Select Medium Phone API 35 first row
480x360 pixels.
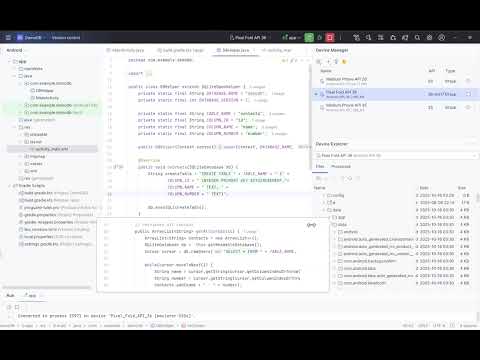point(395,81)
